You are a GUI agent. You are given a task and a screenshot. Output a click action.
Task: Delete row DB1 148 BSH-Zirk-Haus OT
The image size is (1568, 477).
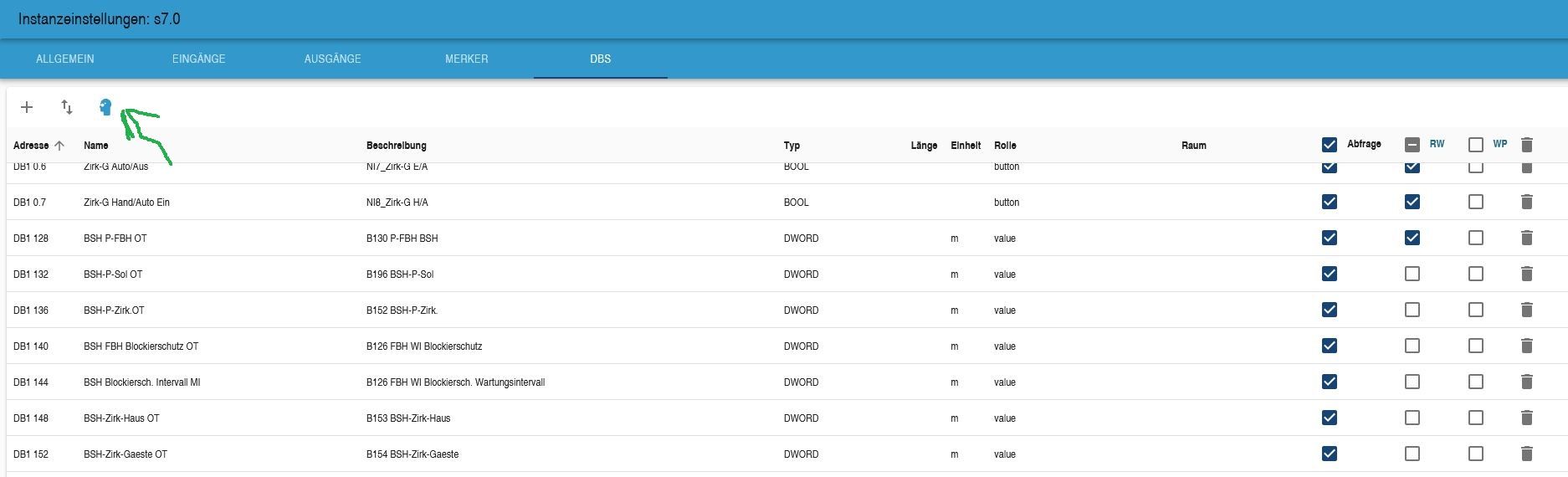[1526, 418]
